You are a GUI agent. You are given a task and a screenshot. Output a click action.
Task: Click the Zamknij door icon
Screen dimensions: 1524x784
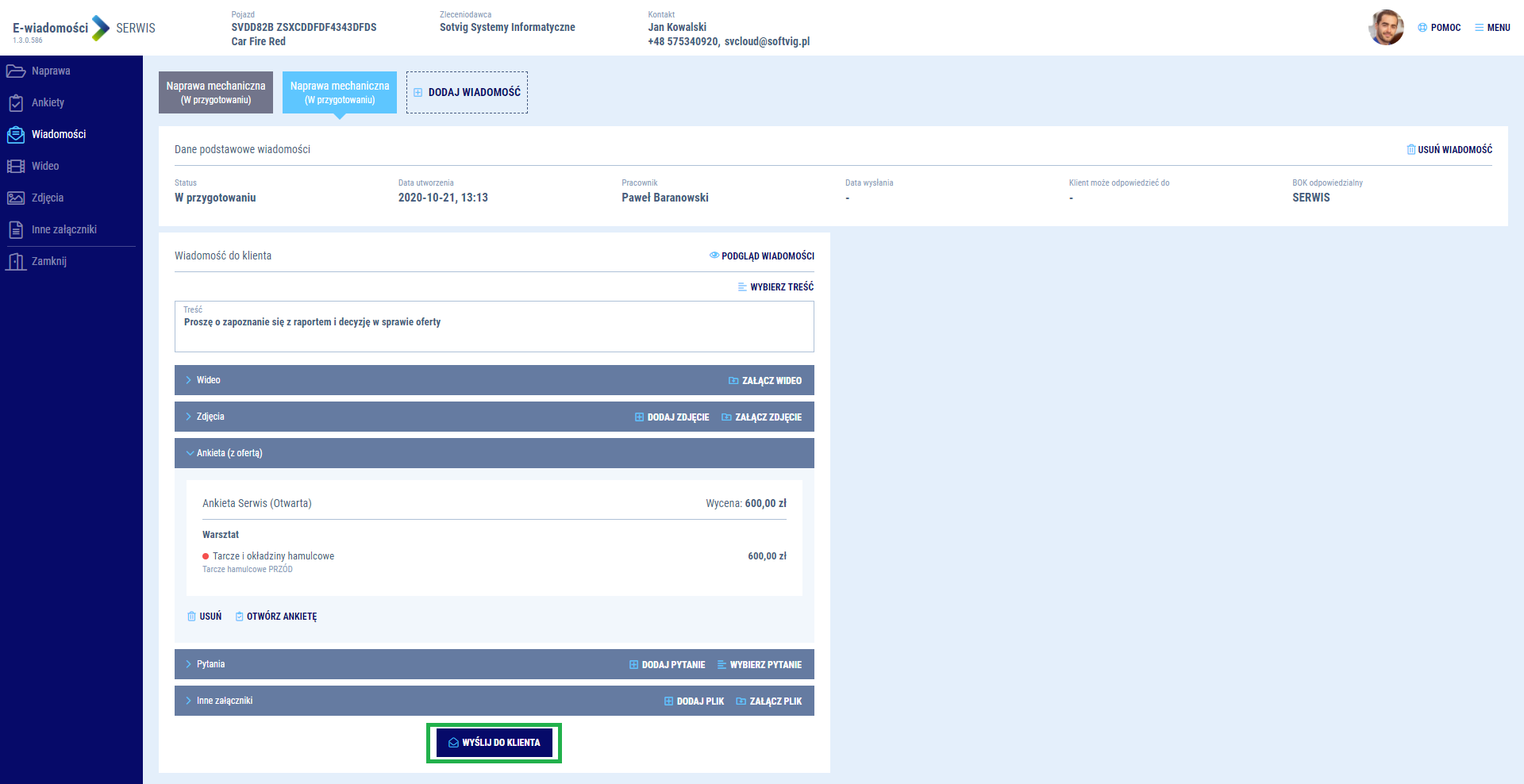[x=16, y=262]
